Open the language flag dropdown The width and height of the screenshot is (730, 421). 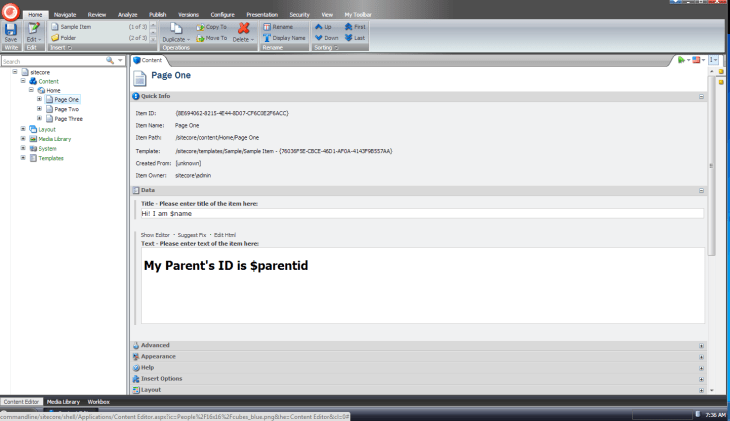(697, 61)
